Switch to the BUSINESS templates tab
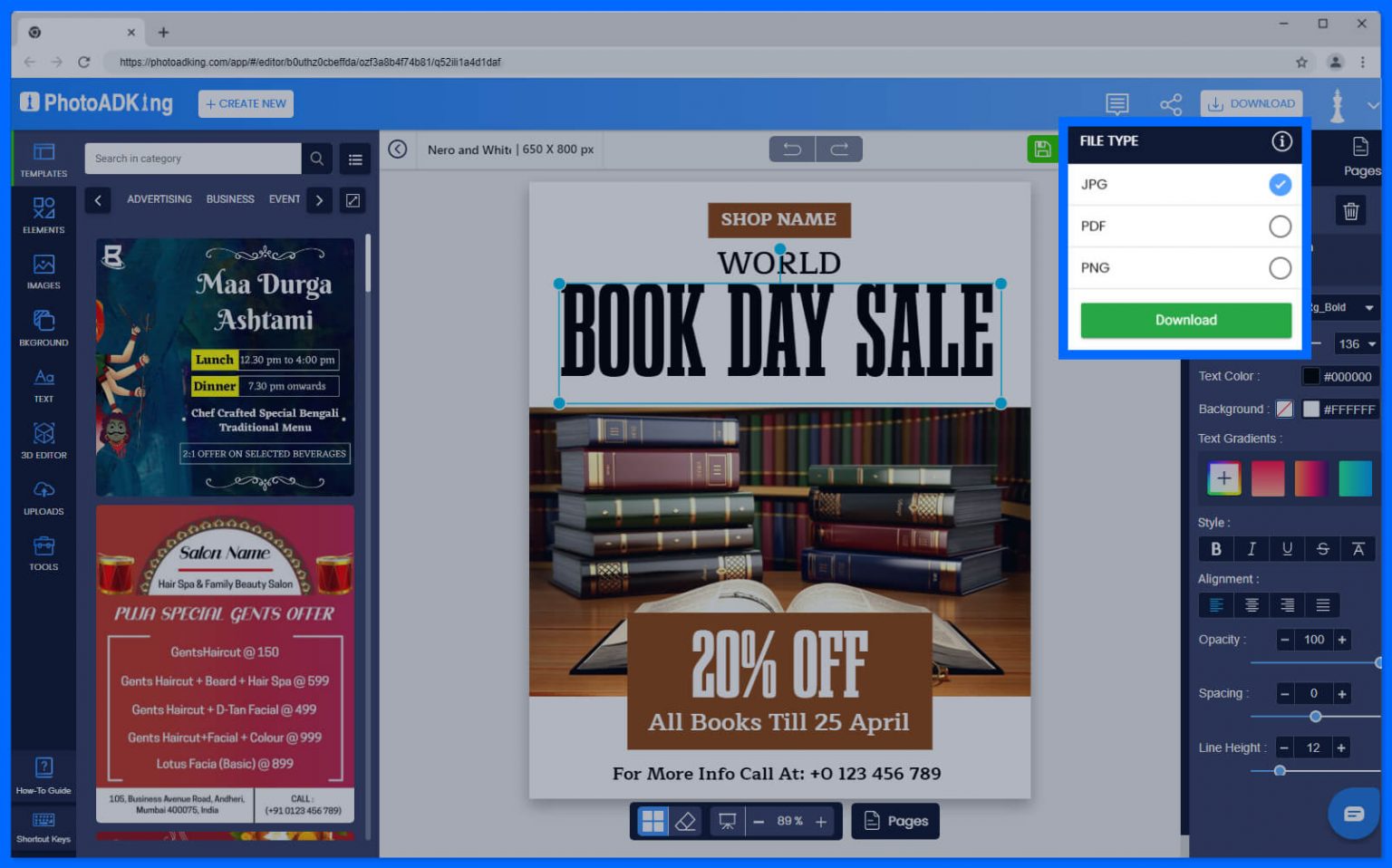 pos(229,199)
